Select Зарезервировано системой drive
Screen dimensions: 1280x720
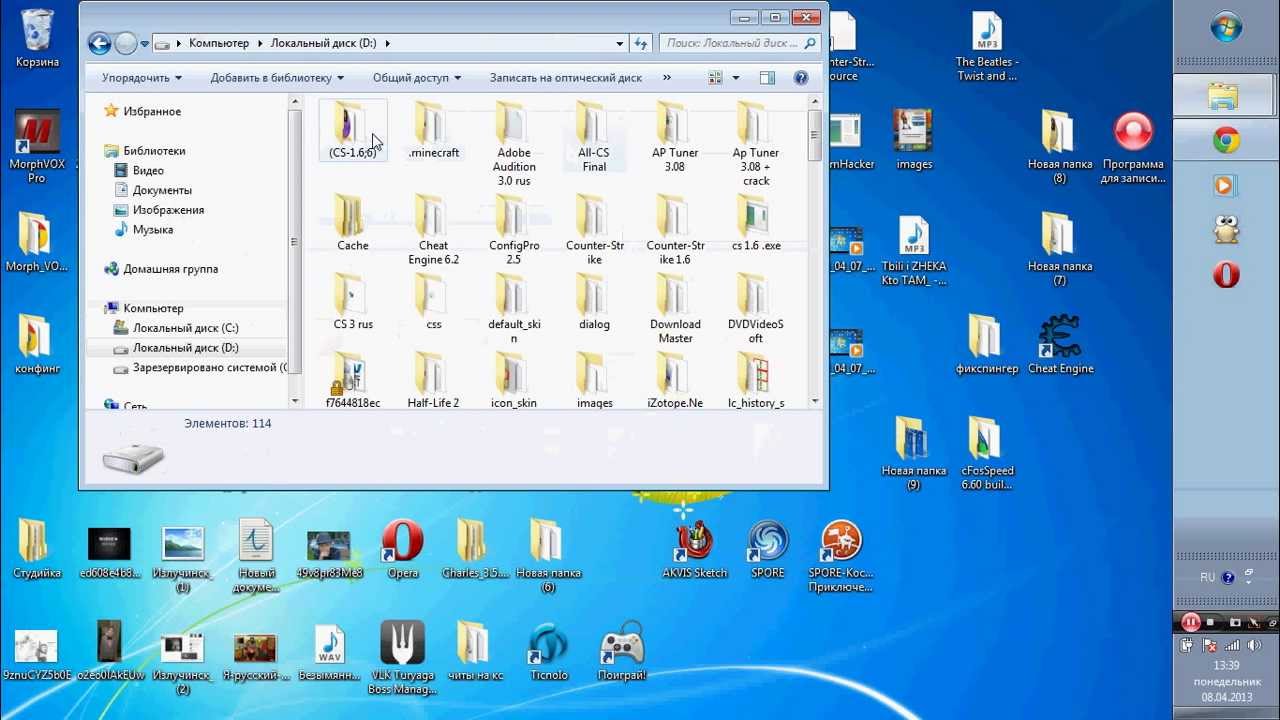click(x=209, y=368)
